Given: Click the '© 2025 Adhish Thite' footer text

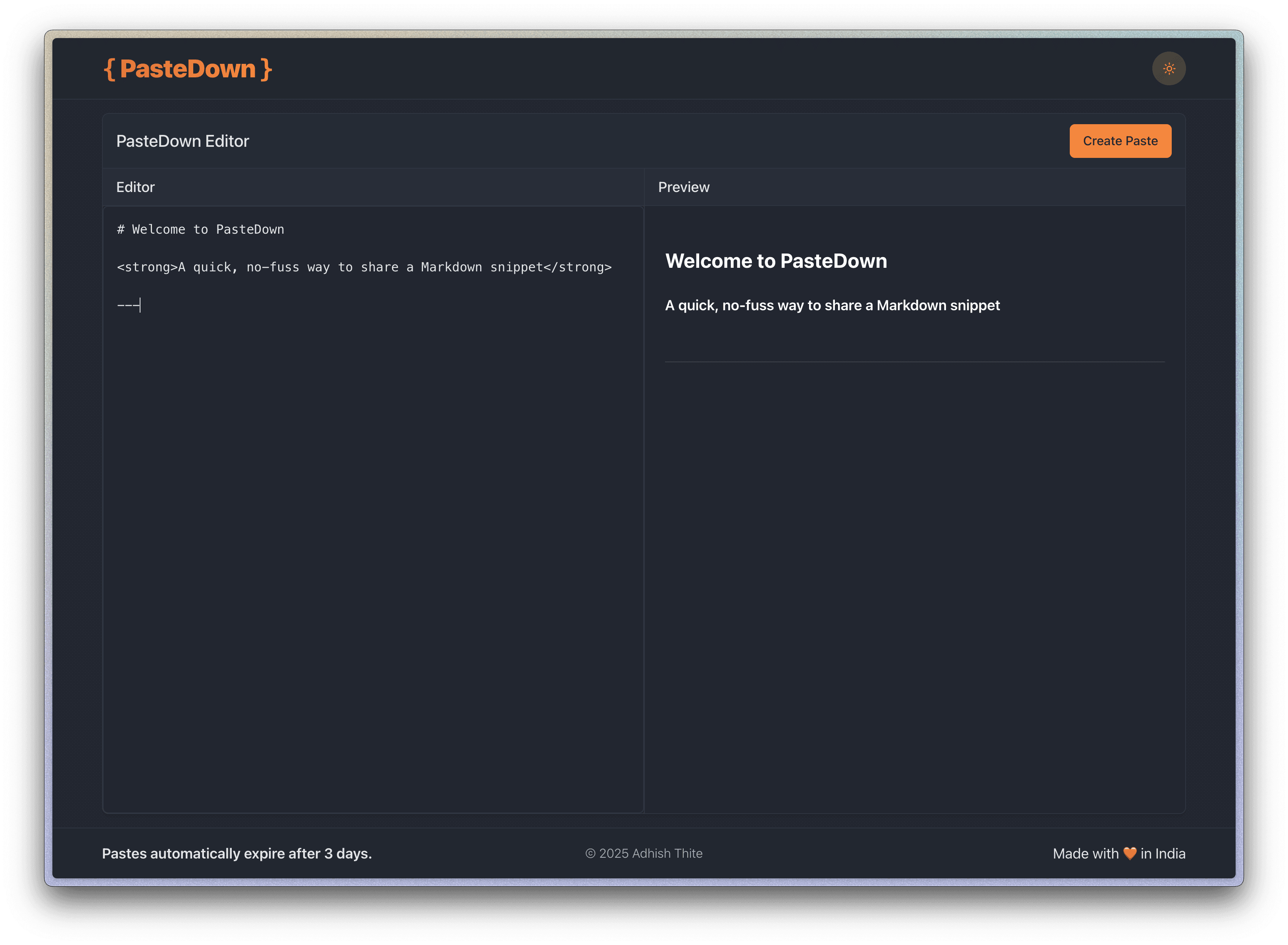Looking at the screenshot, I should [x=644, y=853].
